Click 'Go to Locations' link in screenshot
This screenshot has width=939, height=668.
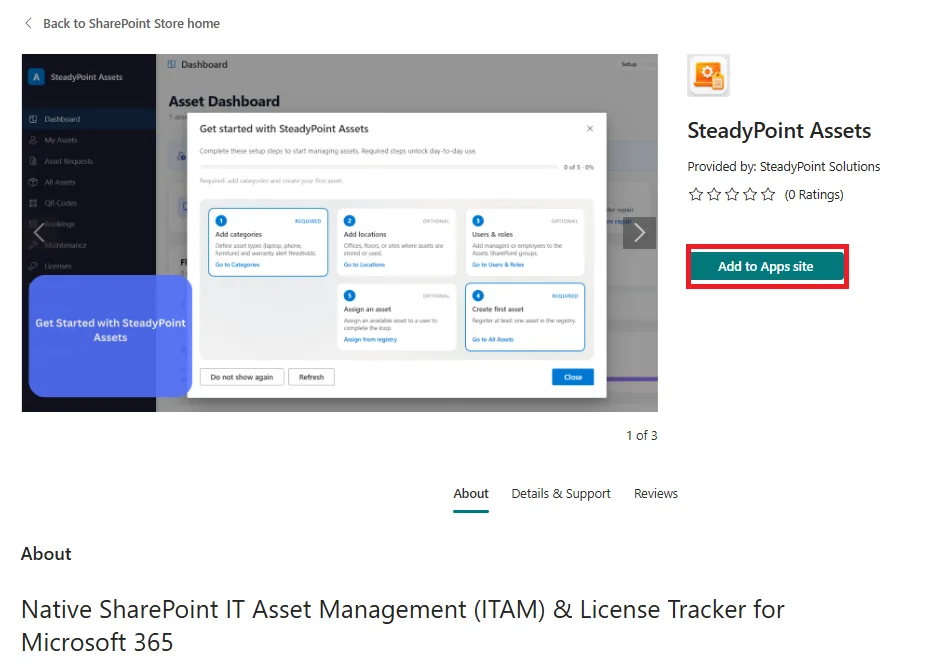click(364, 265)
